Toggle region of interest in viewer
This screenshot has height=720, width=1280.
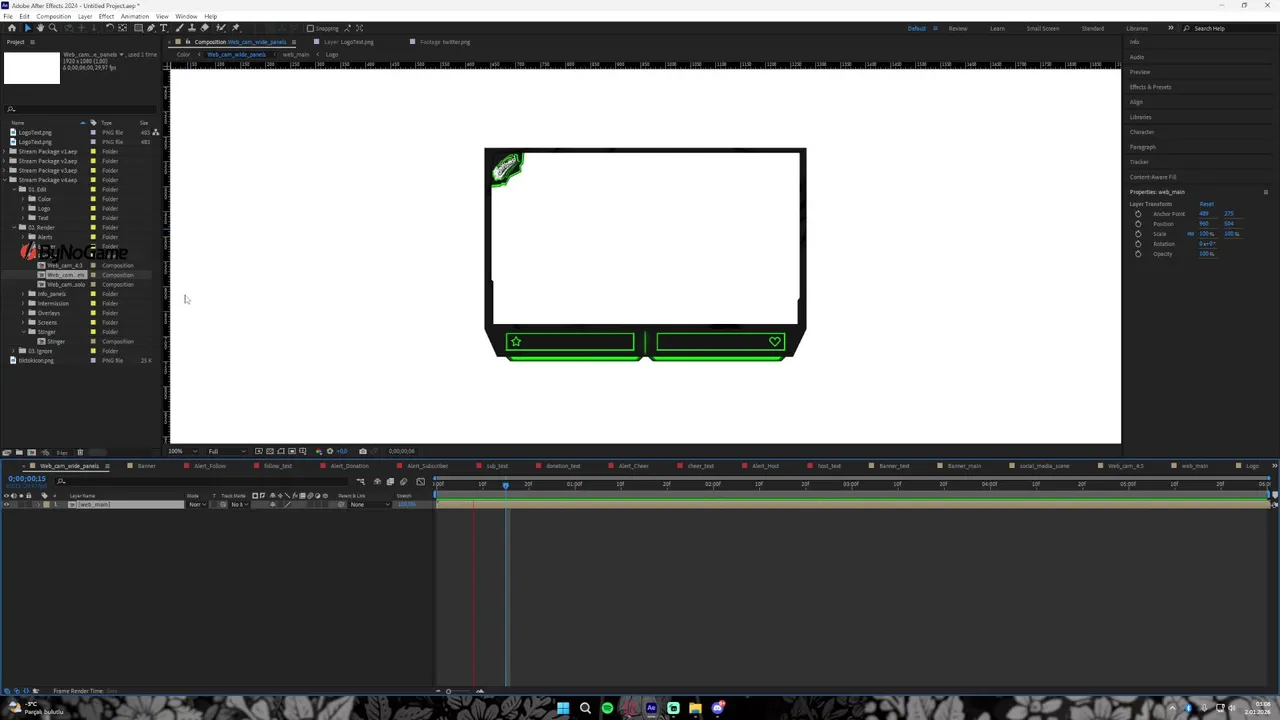point(292,451)
